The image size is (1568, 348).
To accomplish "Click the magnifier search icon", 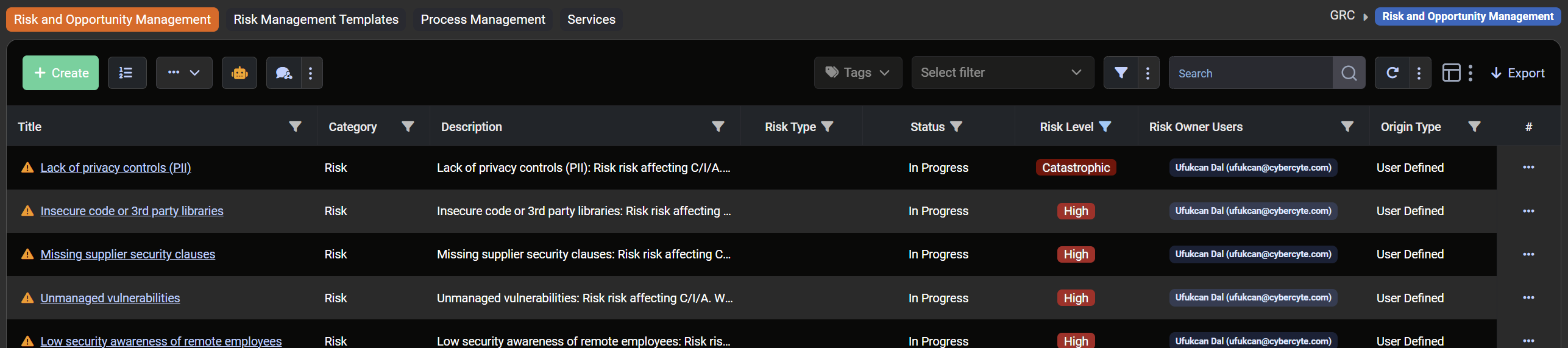I will click(1349, 73).
